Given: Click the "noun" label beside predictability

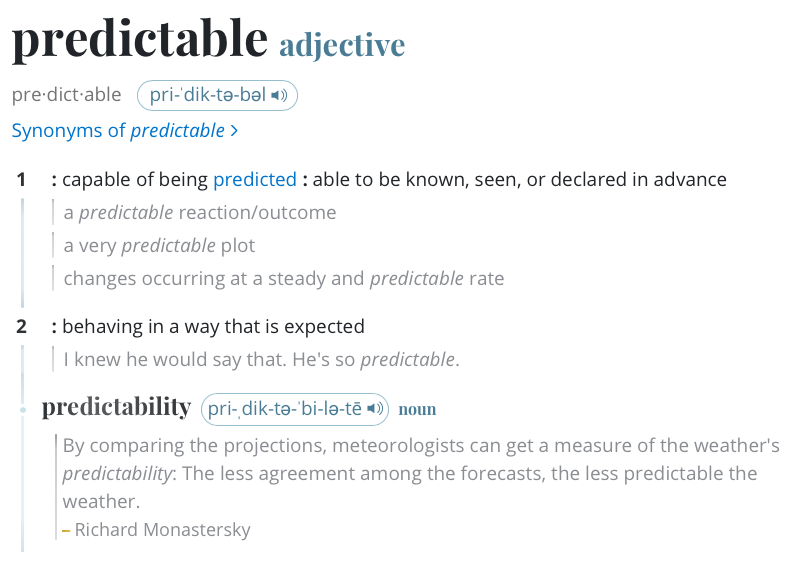Looking at the screenshot, I should [x=417, y=409].
